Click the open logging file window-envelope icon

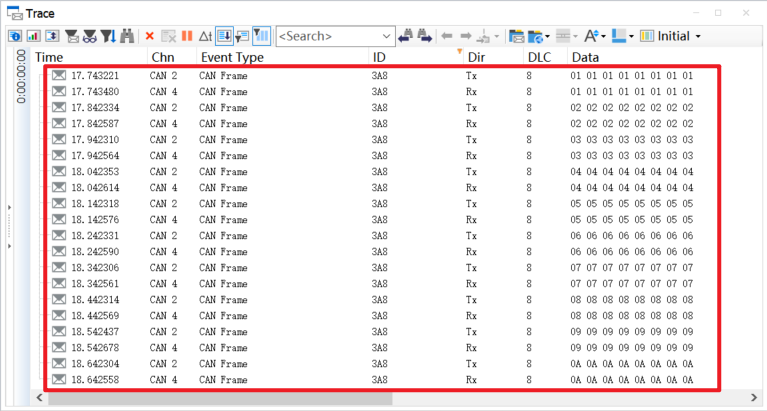[516, 36]
